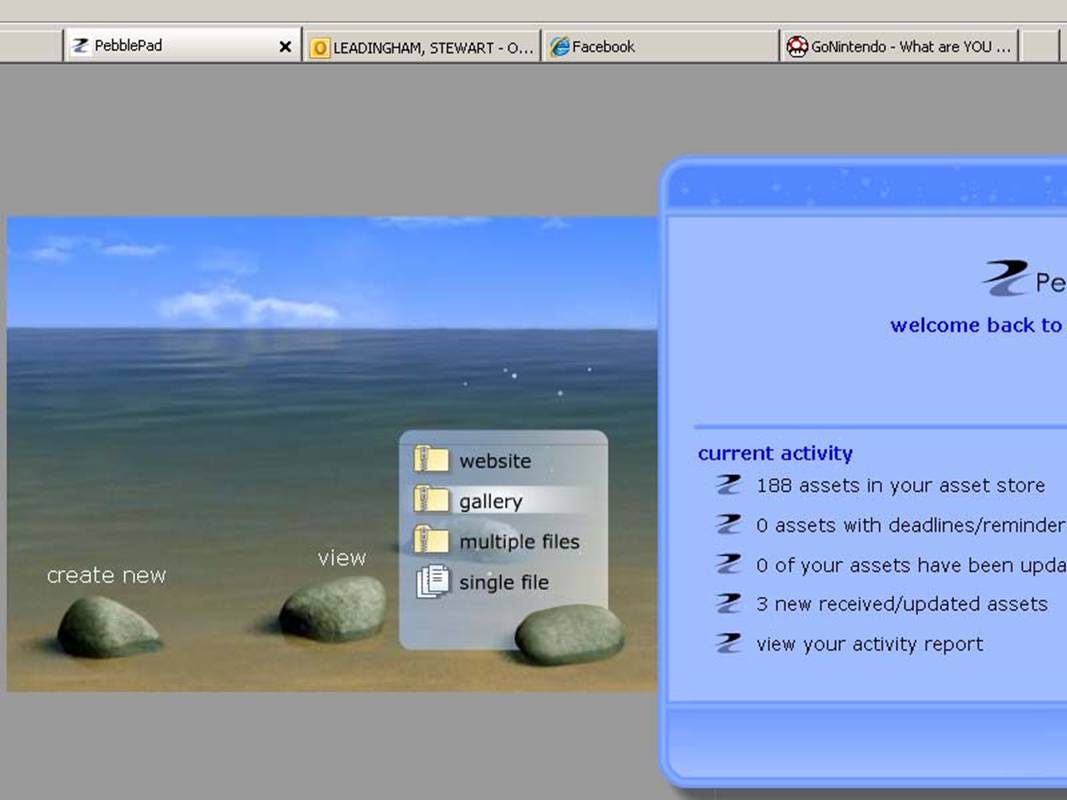Open assets with deadlines/reminders link
This screenshot has width=1067, height=800.
(x=909, y=525)
